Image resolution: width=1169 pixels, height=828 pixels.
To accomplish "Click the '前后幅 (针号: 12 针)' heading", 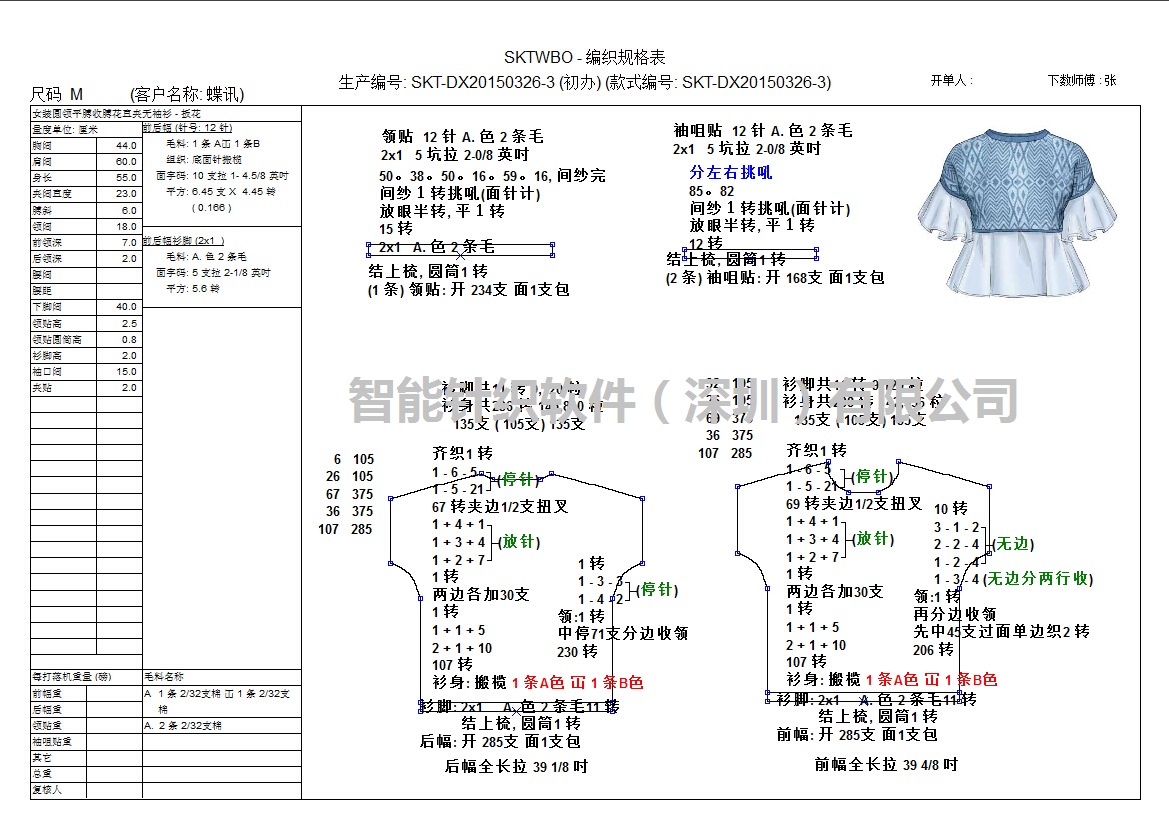I will [x=188, y=128].
